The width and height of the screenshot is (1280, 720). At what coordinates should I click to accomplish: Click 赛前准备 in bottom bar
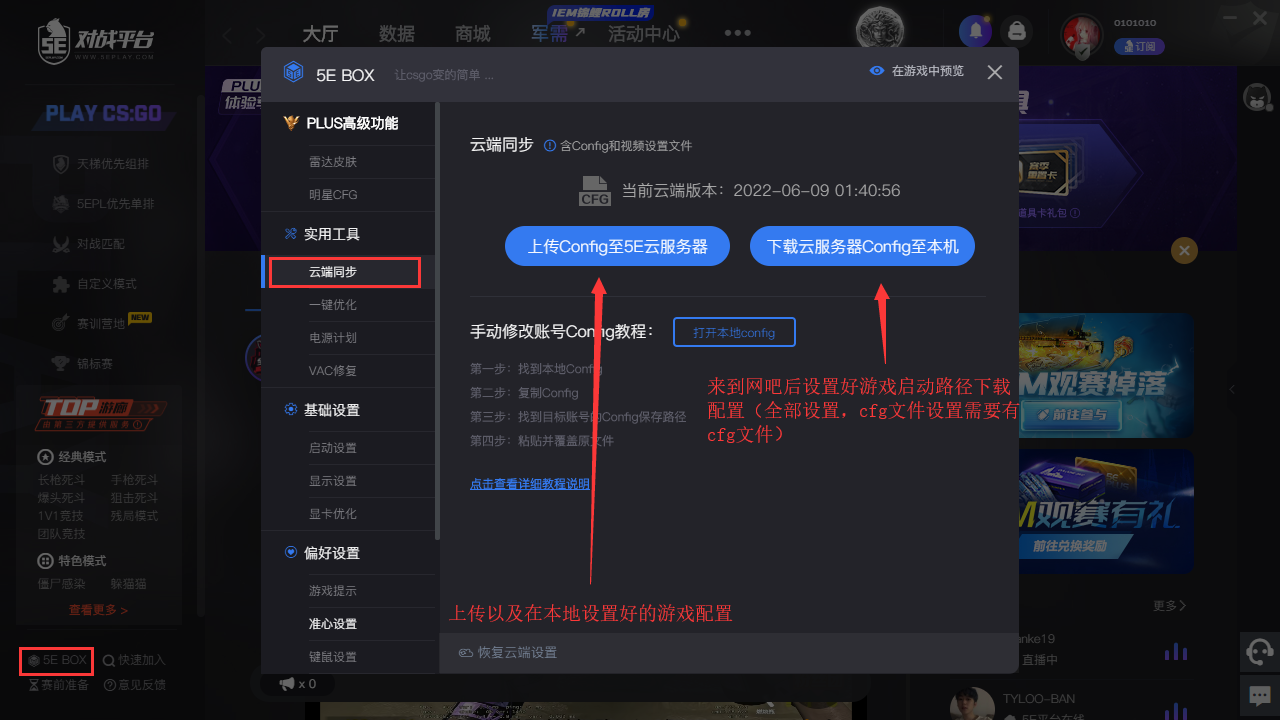click(58, 685)
